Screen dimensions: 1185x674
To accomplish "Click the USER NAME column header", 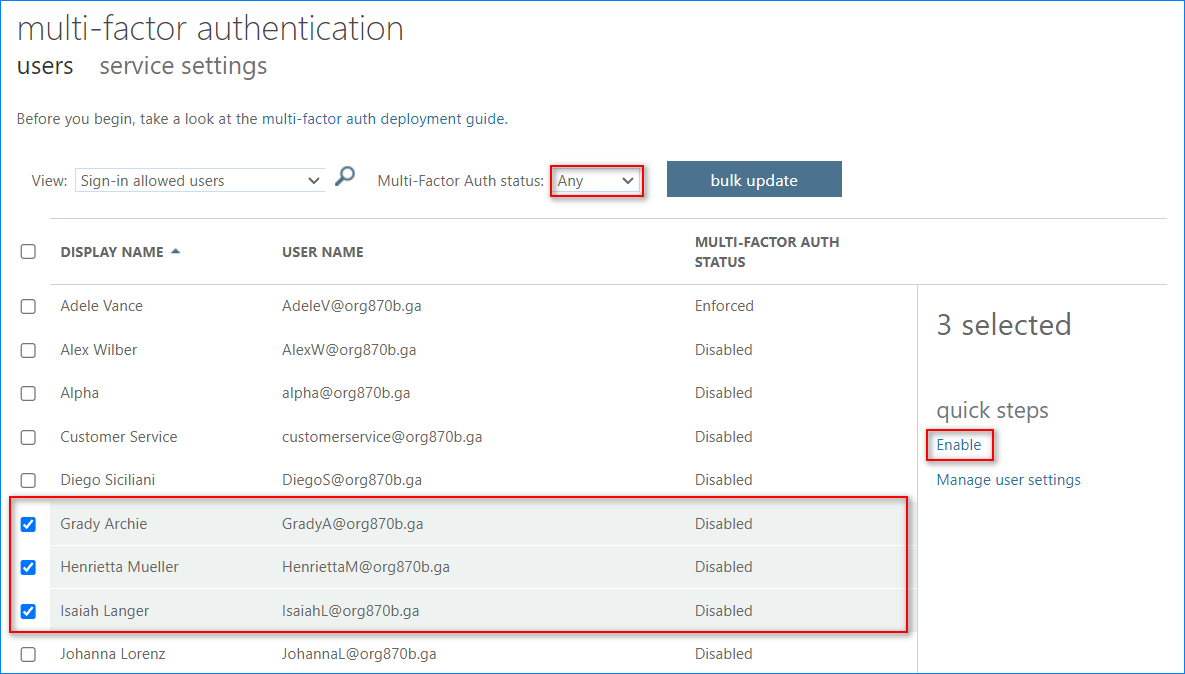I will (323, 252).
